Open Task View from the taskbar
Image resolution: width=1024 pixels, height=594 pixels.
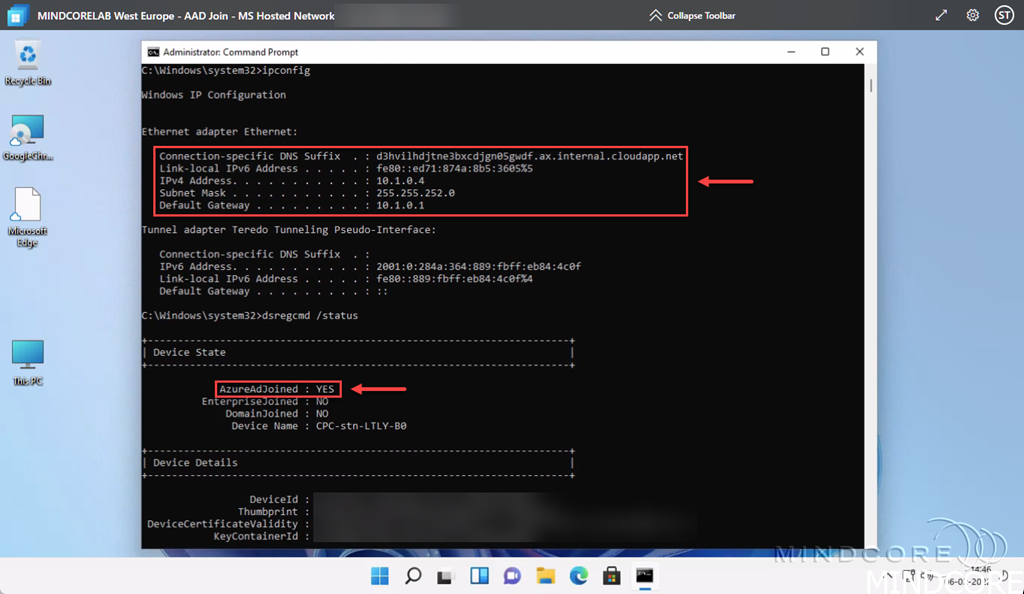coord(446,576)
